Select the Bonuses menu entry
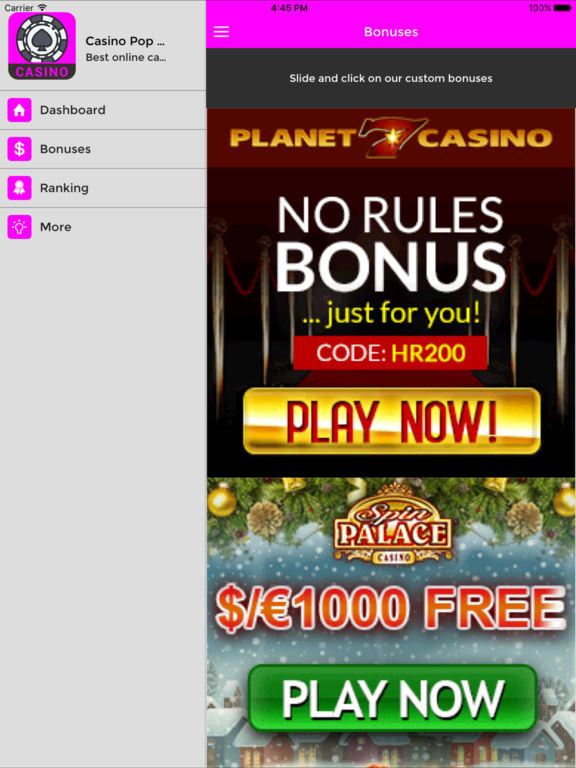Screen dimensions: 576x768 tap(103, 149)
